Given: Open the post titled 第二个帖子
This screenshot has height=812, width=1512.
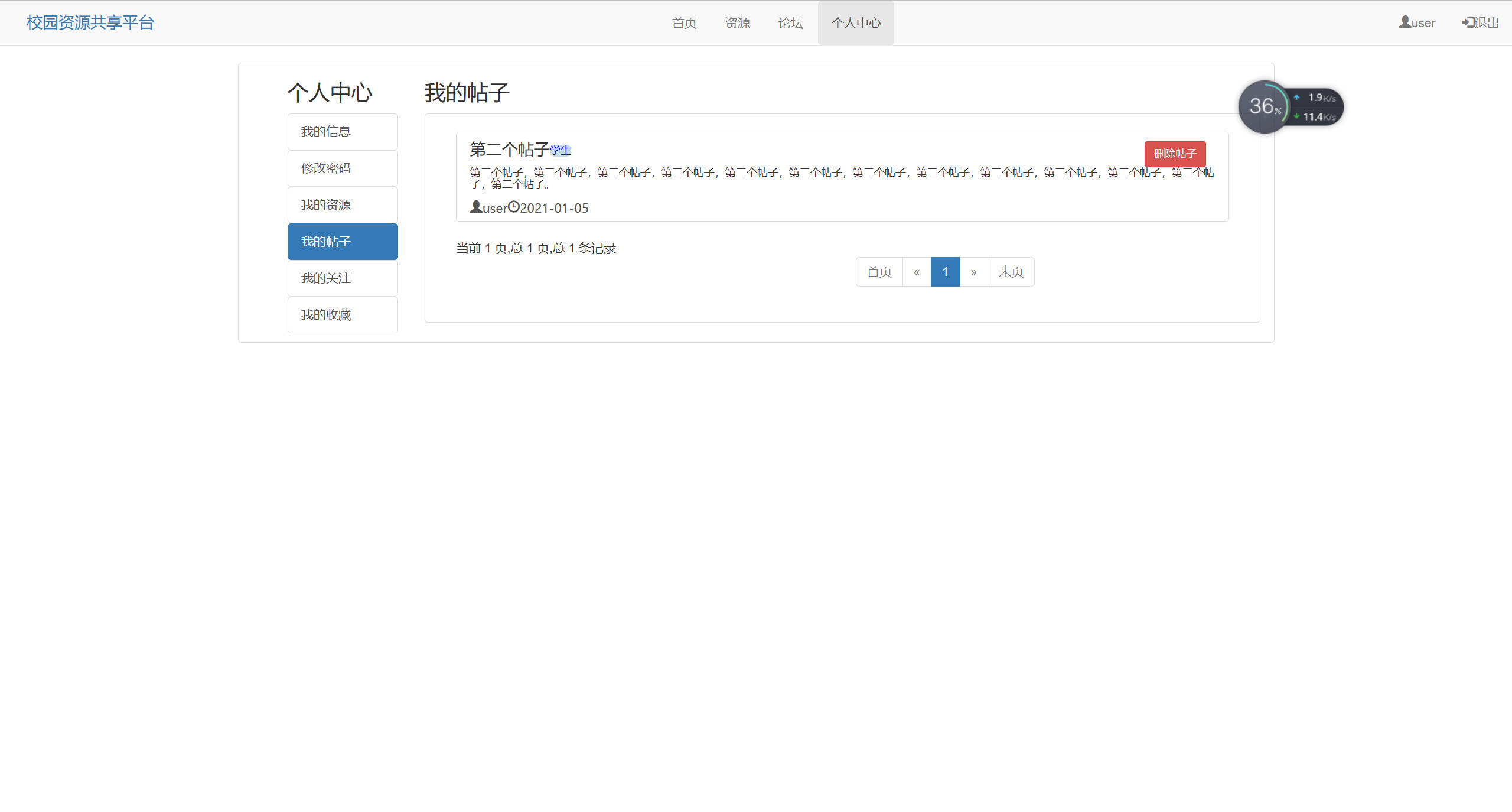Looking at the screenshot, I should (x=509, y=149).
